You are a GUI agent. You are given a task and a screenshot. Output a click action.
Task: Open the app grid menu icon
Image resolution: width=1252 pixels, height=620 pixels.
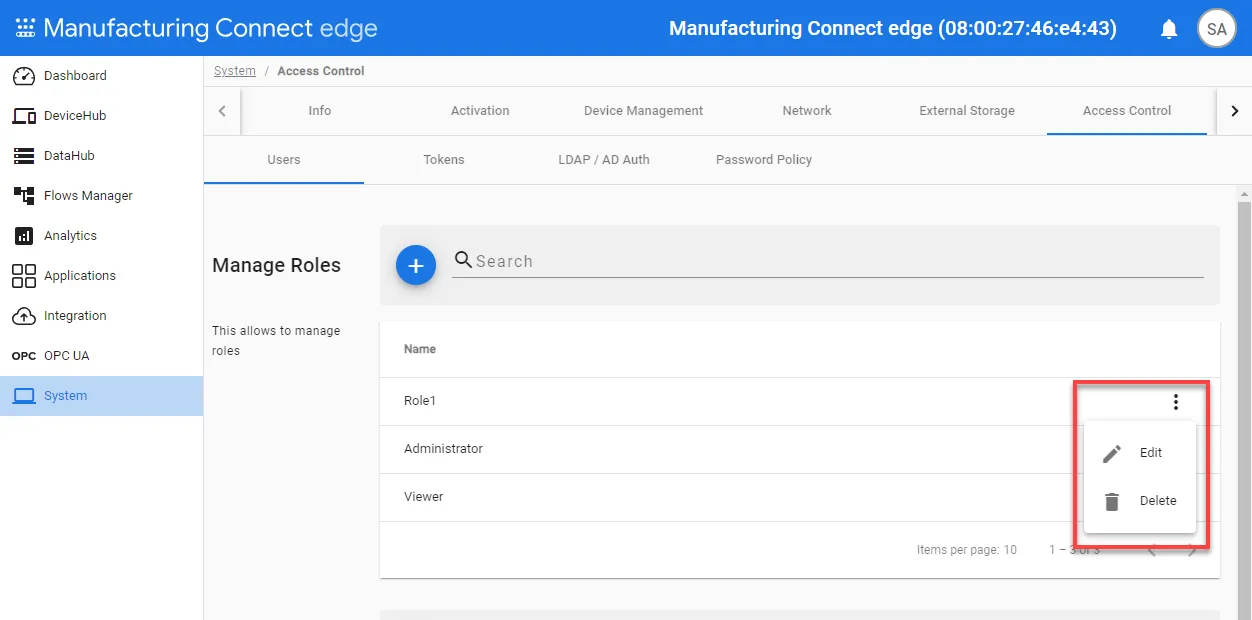25,28
